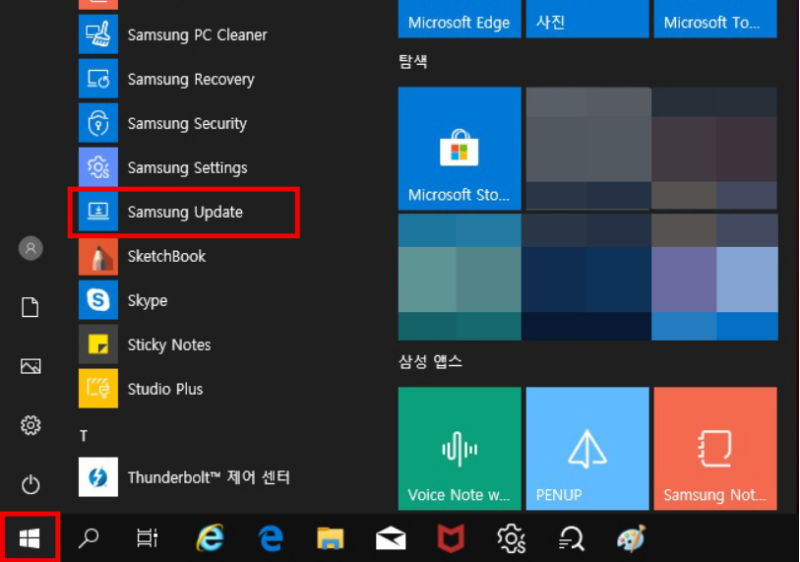Open the Power options icon
Image resolution: width=800 pixels, height=562 pixels.
pyautogui.click(x=31, y=484)
